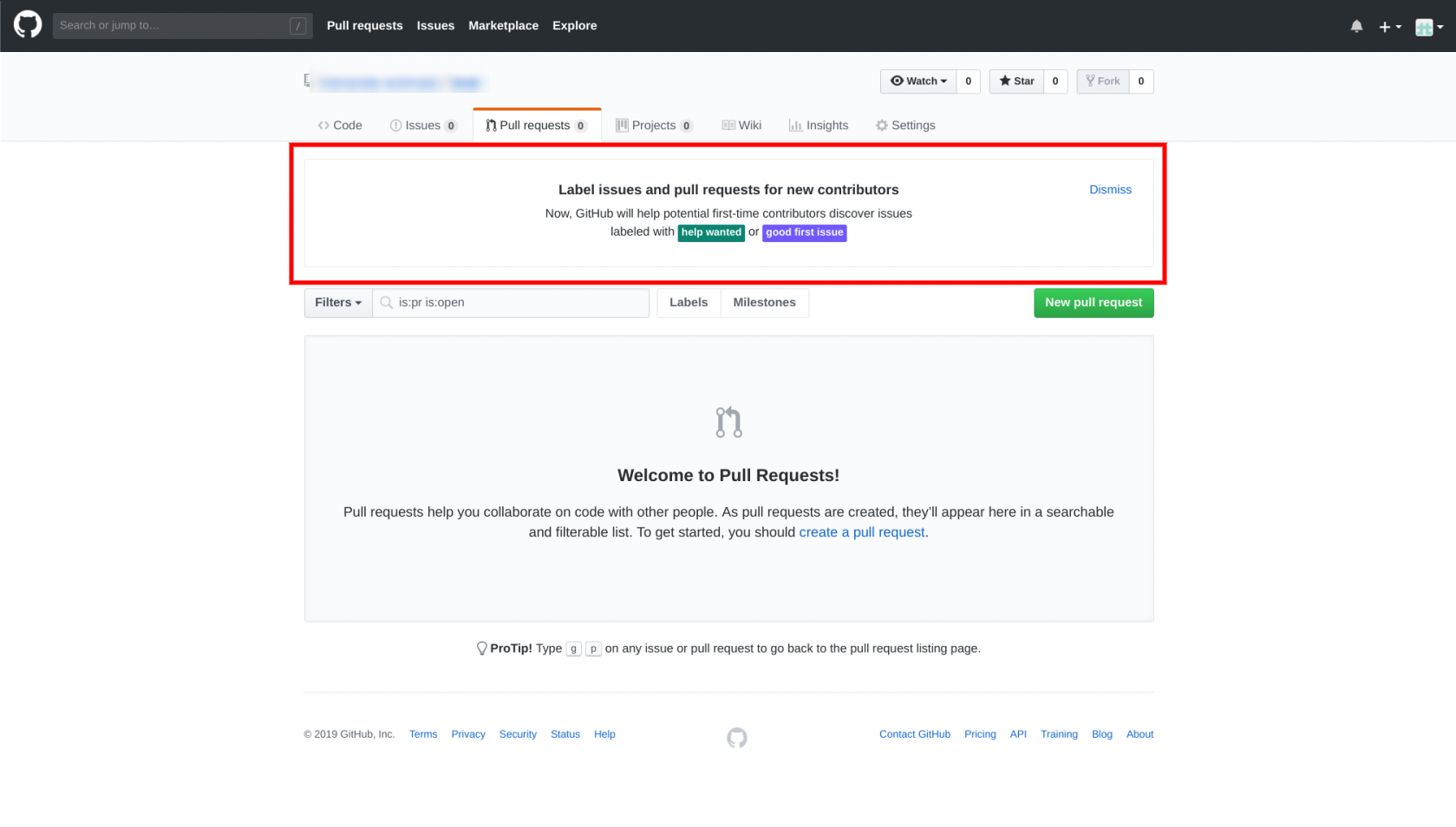This screenshot has height=827, width=1456.
Task: Open the Pricing footer link
Action: [x=980, y=734]
